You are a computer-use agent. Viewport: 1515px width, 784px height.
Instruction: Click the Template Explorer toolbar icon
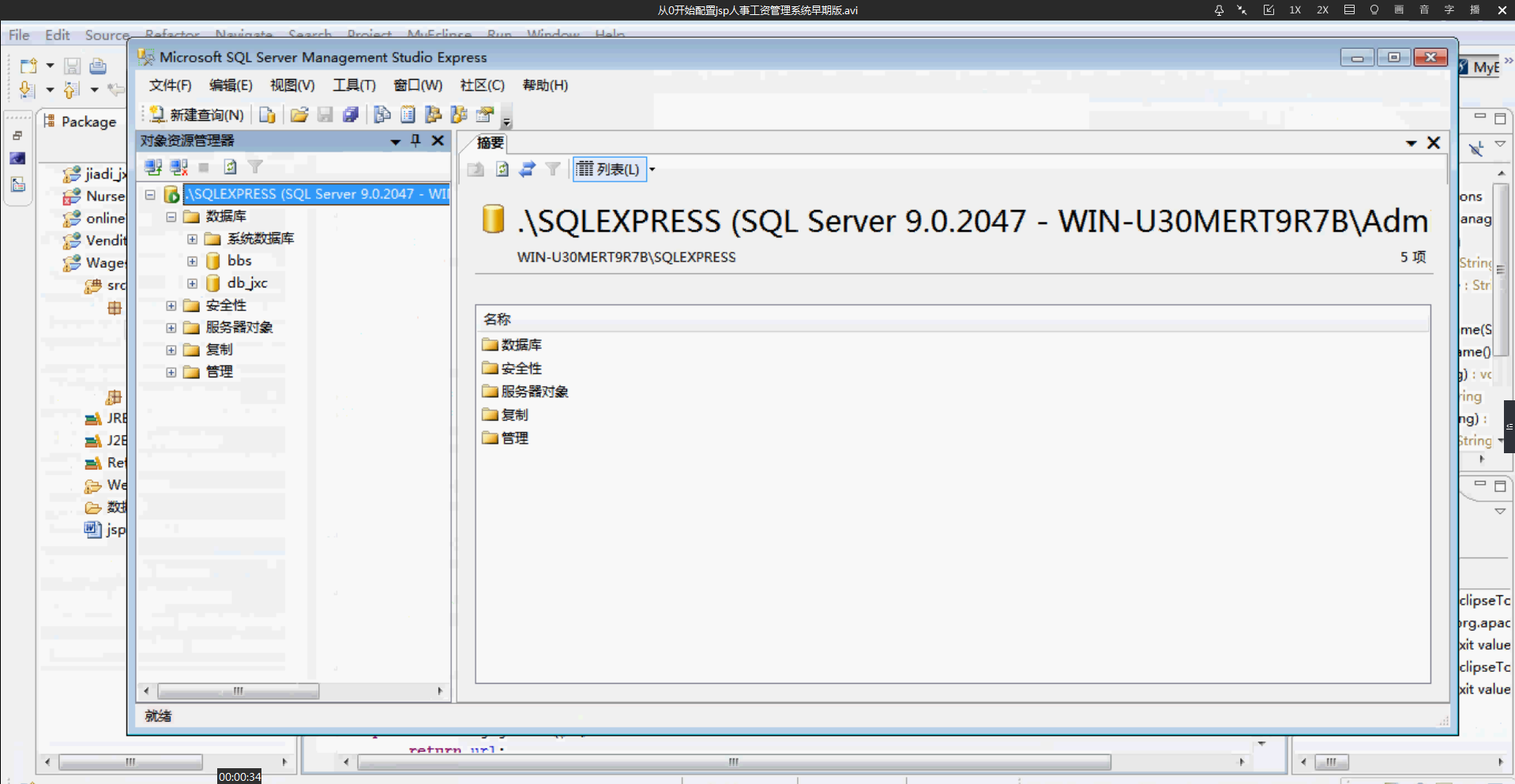pyautogui.click(x=459, y=114)
